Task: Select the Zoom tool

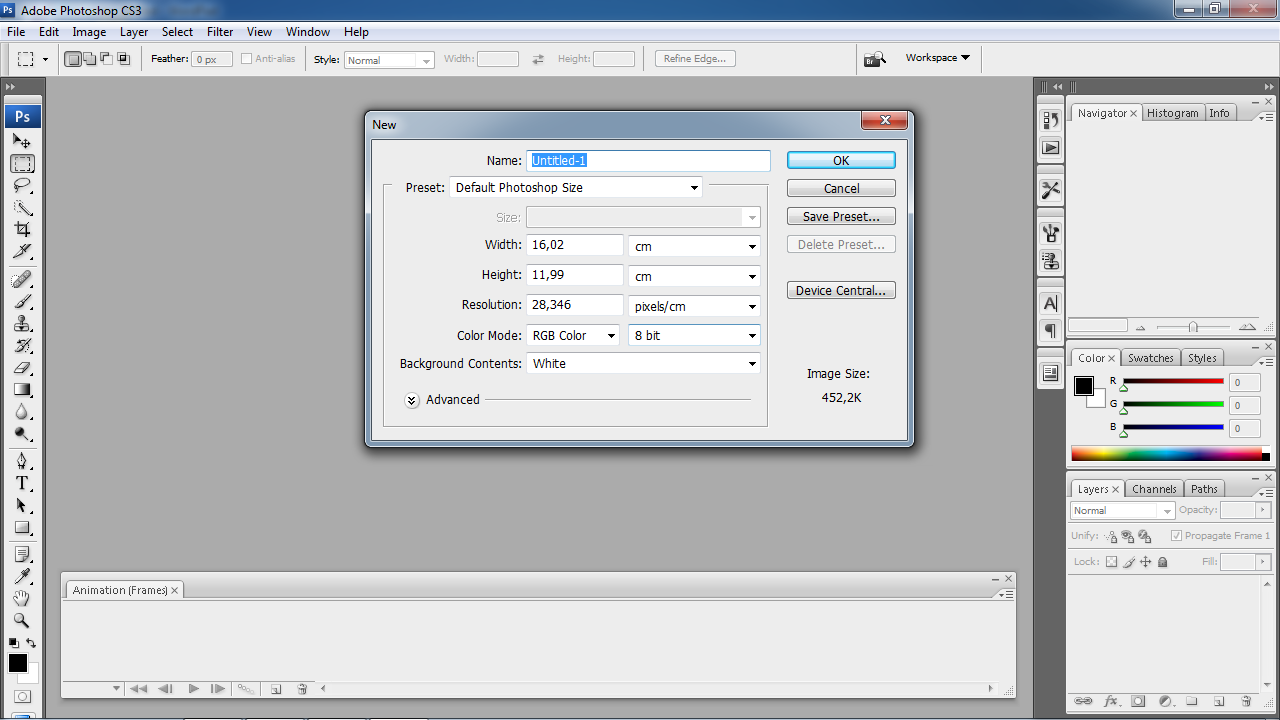Action: 22,621
